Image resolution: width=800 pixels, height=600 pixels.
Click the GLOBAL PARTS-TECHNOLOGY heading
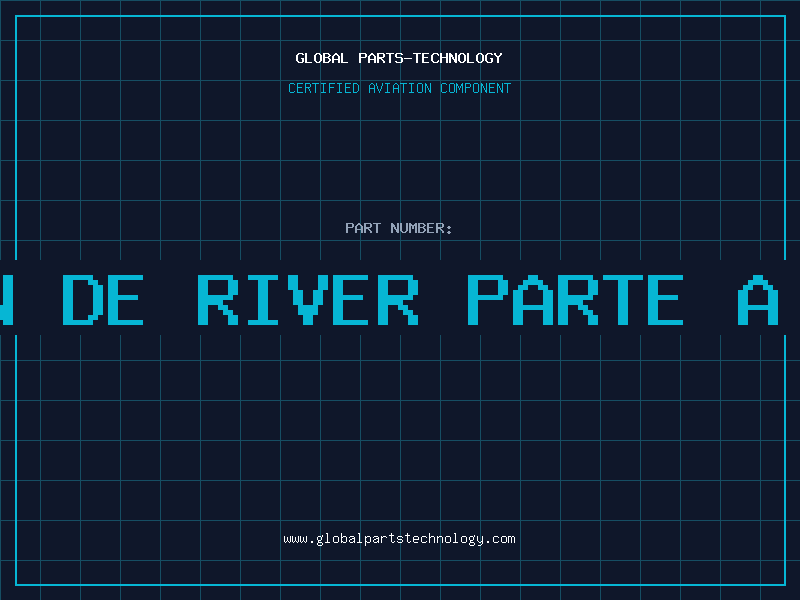pos(399,58)
